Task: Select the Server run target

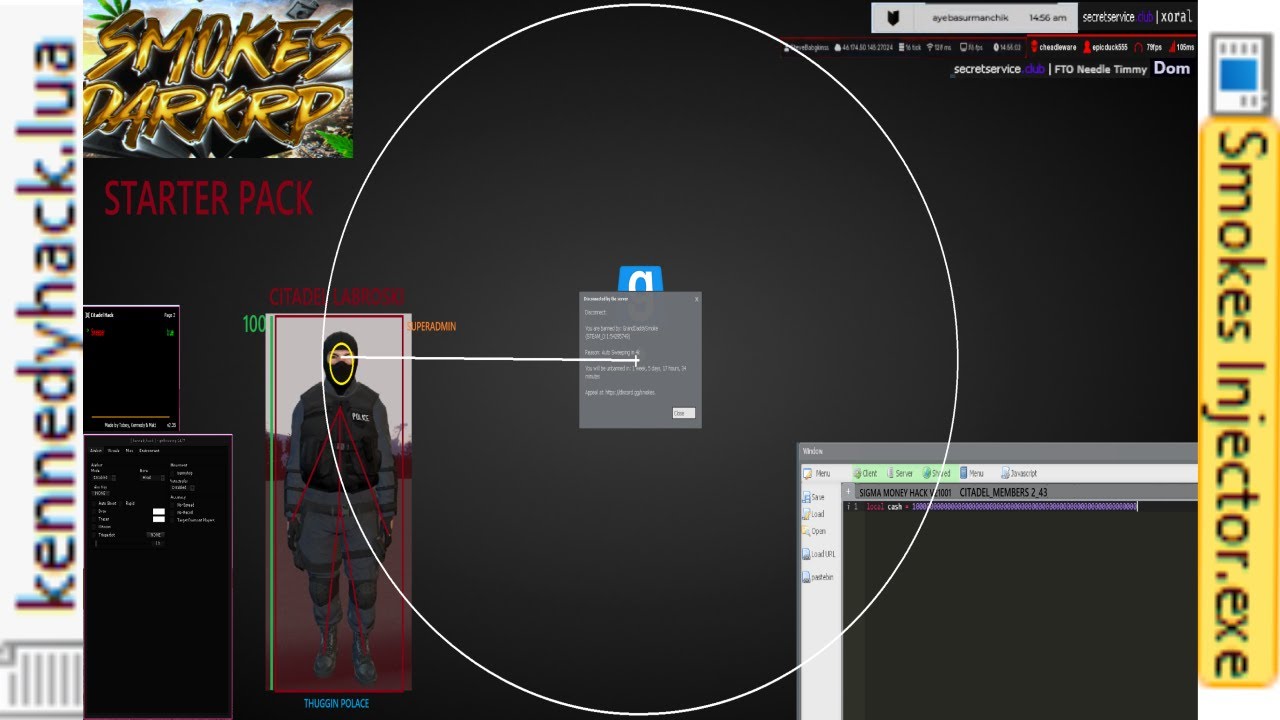Action: pos(898,473)
